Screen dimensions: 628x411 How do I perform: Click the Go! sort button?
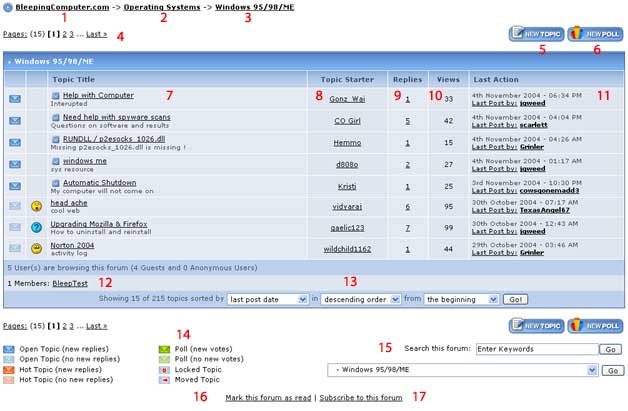click(515, 299)
